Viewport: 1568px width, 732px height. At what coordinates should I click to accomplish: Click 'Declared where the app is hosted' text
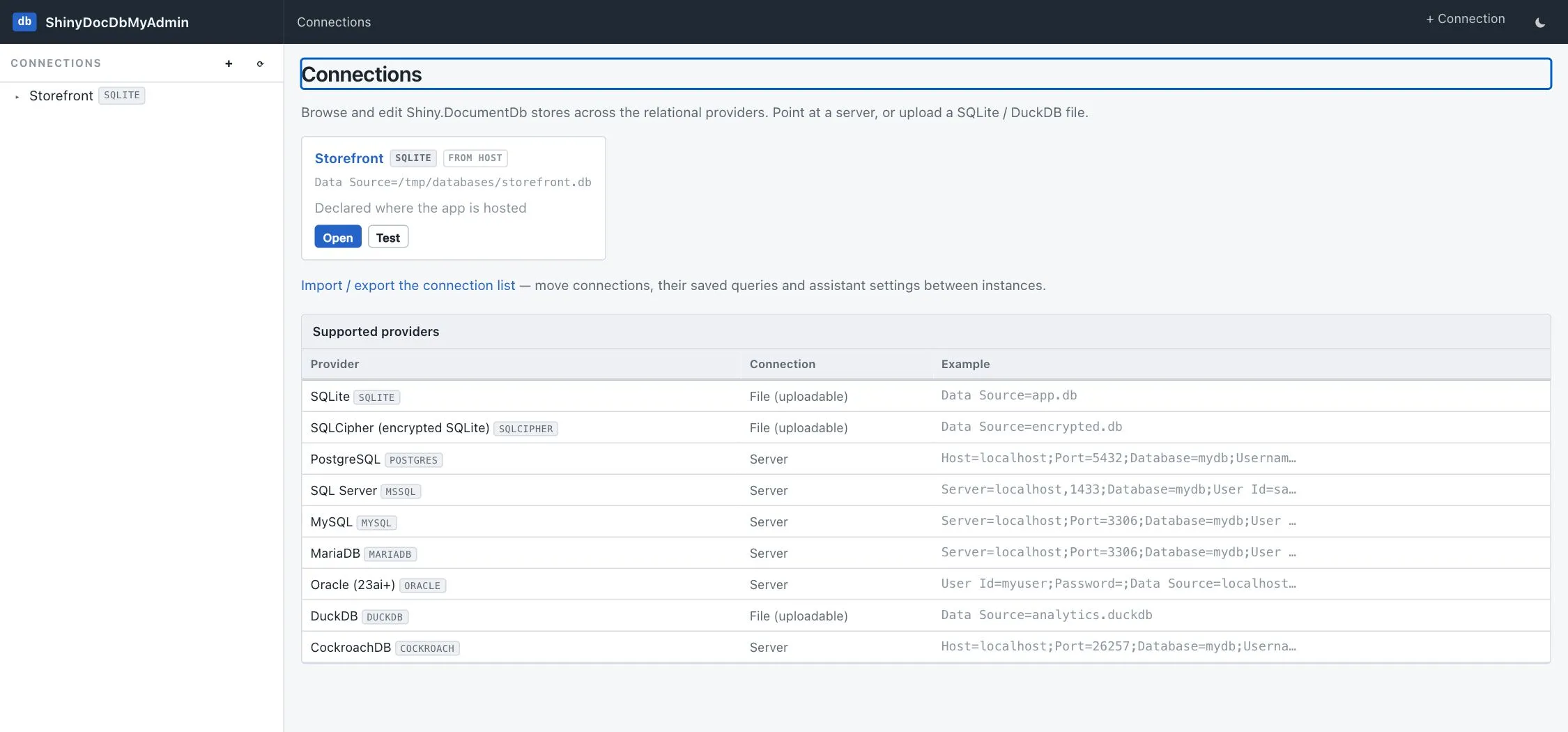(420, 208)
